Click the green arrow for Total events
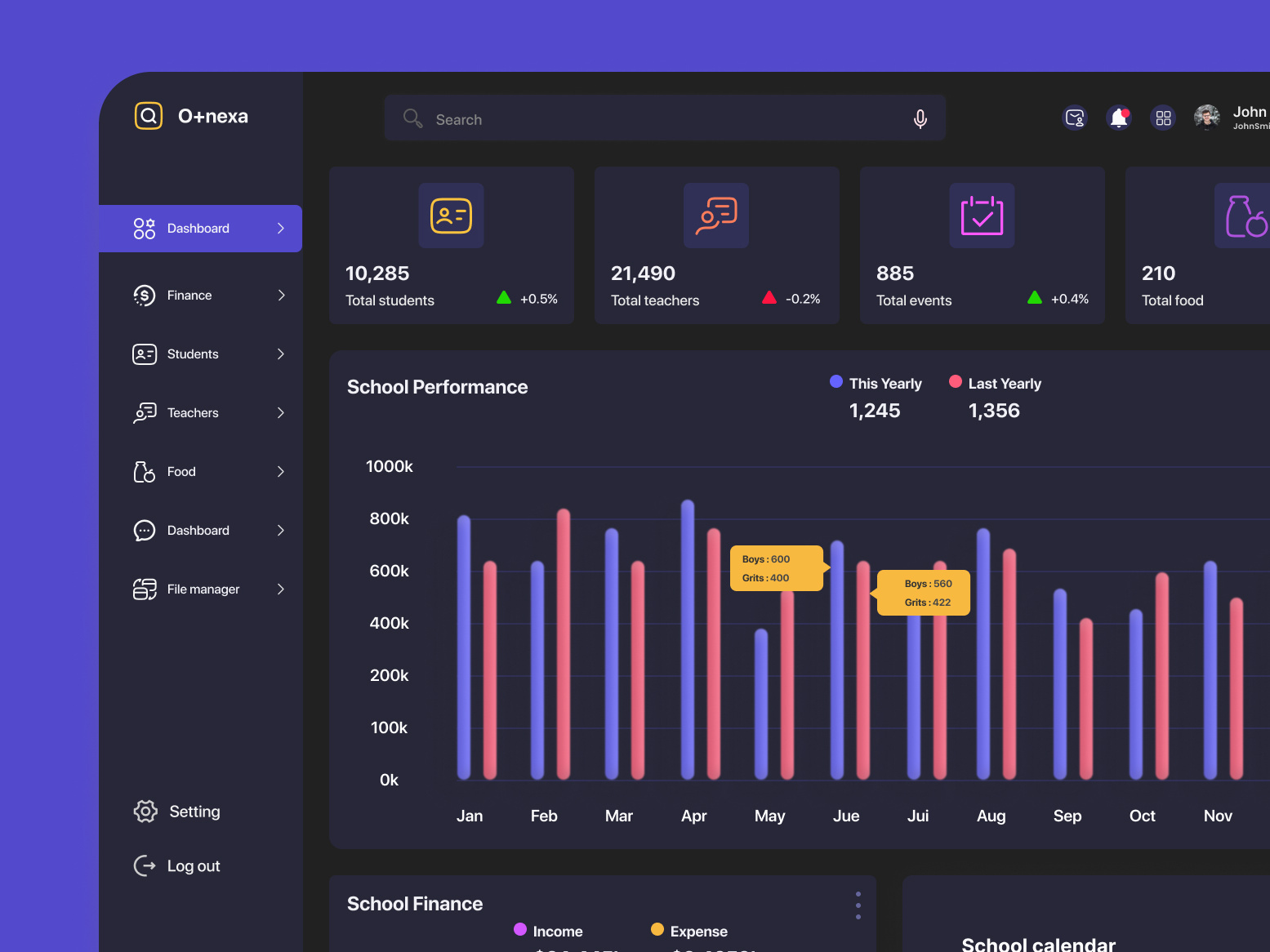 [1035, 297]
